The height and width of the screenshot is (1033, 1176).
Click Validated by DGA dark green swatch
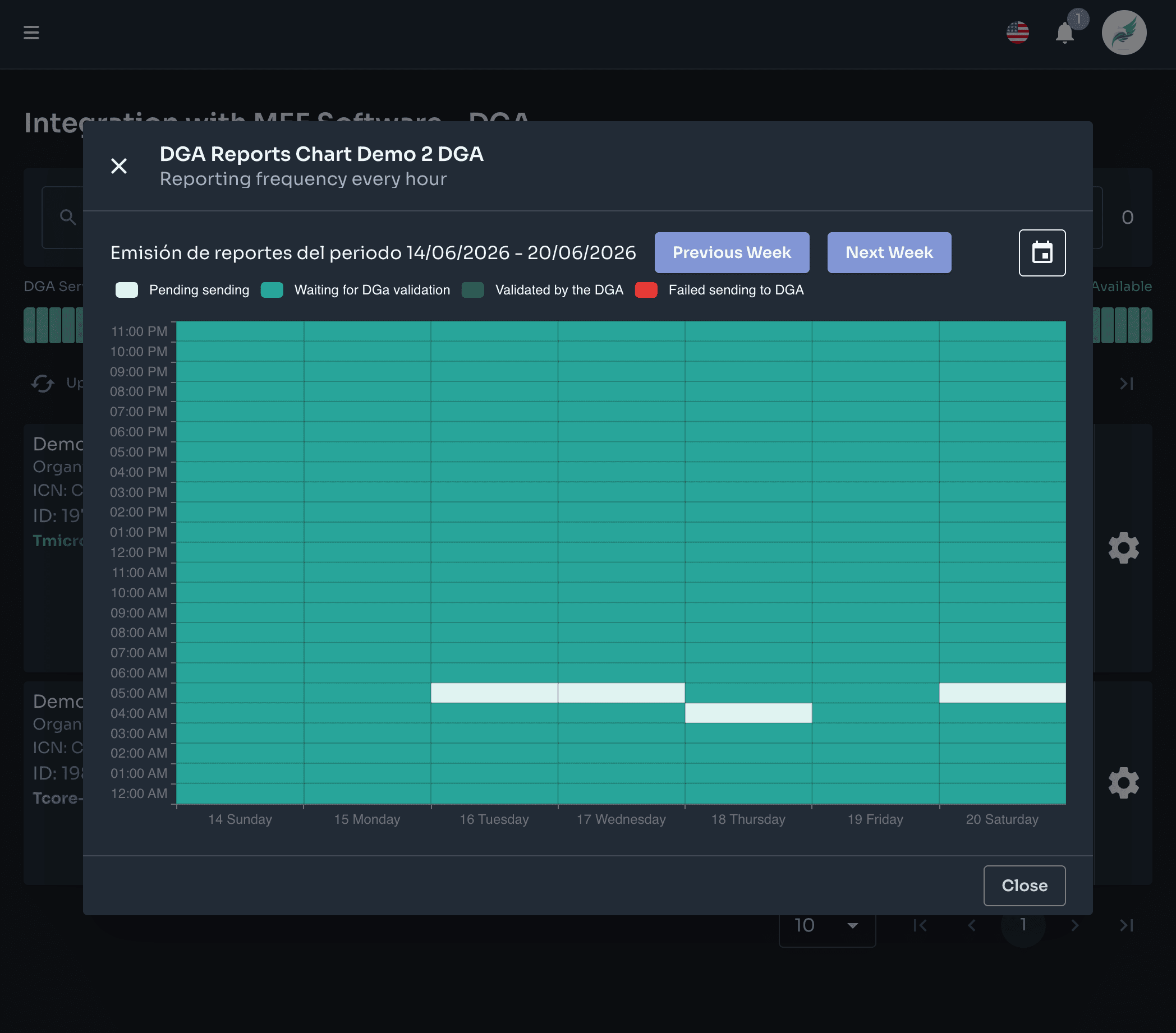(473, 290)
